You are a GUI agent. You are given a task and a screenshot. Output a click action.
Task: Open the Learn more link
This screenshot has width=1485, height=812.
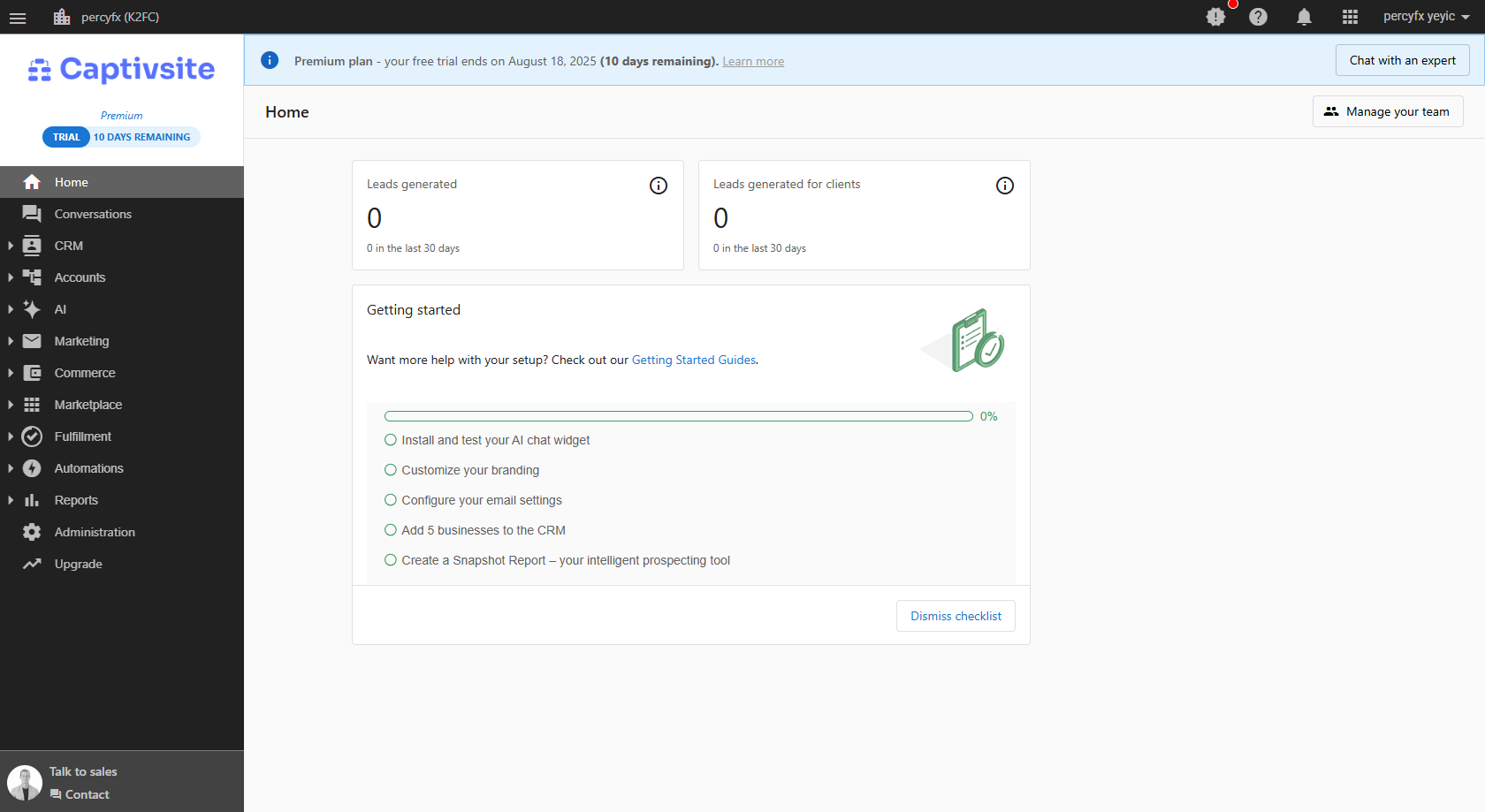tap(753, 61)
